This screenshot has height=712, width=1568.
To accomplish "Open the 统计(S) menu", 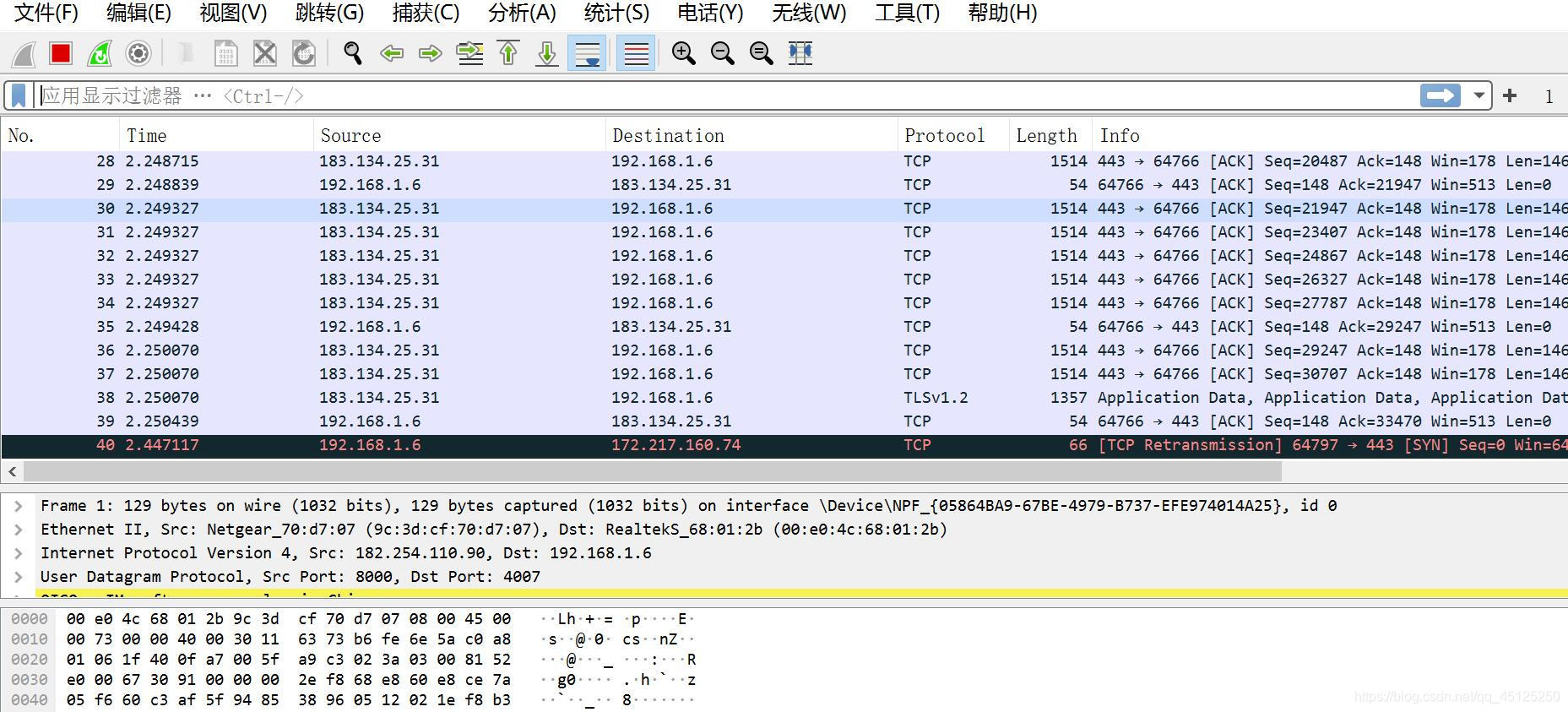I will 616,13.
